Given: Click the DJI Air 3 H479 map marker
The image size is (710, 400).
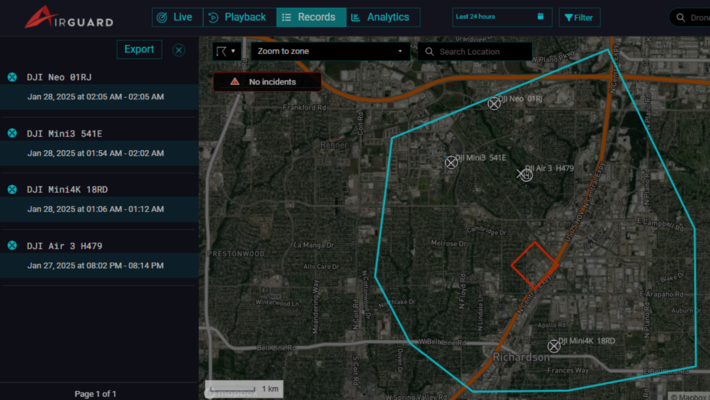Looking at the screenshot, I should pyautogui.click(x=525, y=175).
